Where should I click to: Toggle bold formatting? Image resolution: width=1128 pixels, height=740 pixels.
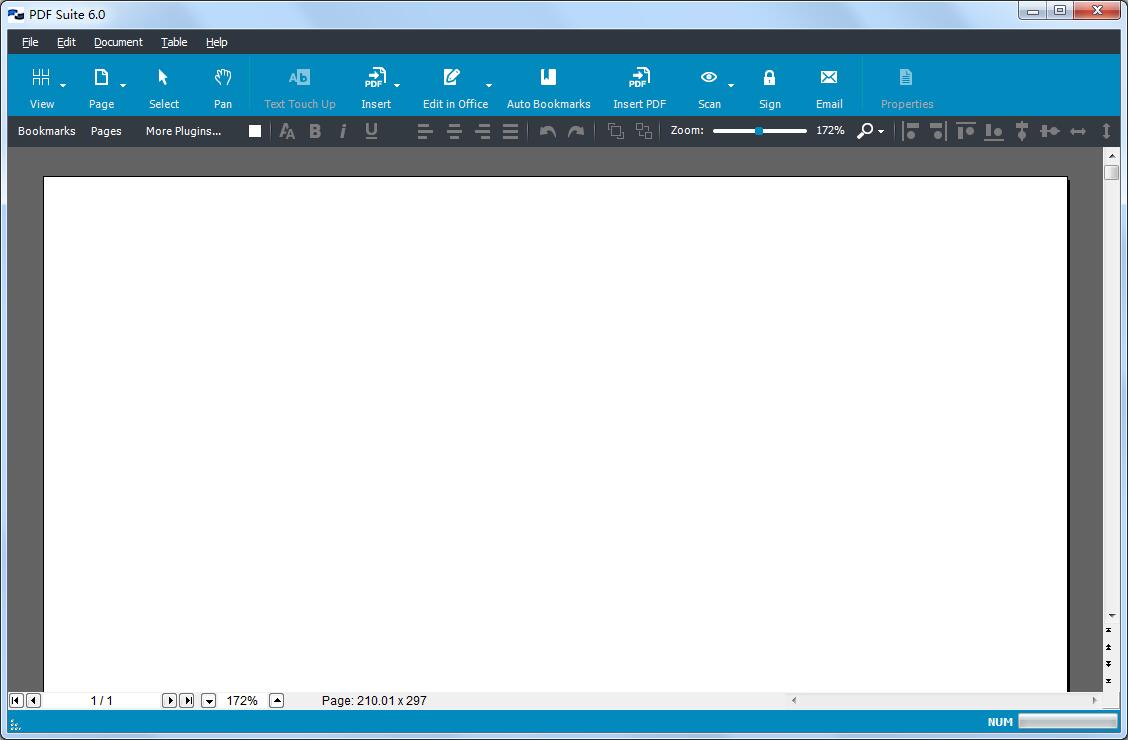[x=315, y=131]
